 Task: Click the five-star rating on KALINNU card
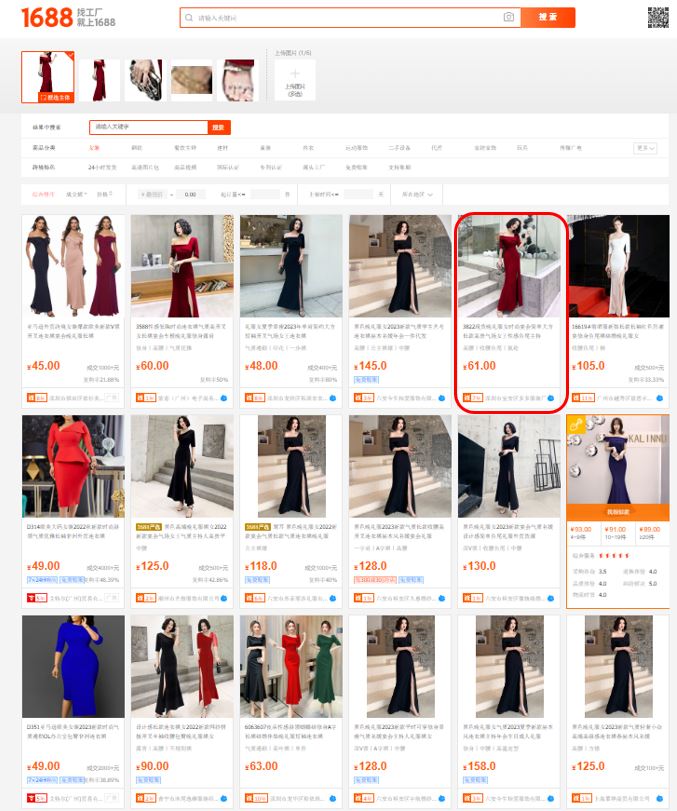pos(614,555)
